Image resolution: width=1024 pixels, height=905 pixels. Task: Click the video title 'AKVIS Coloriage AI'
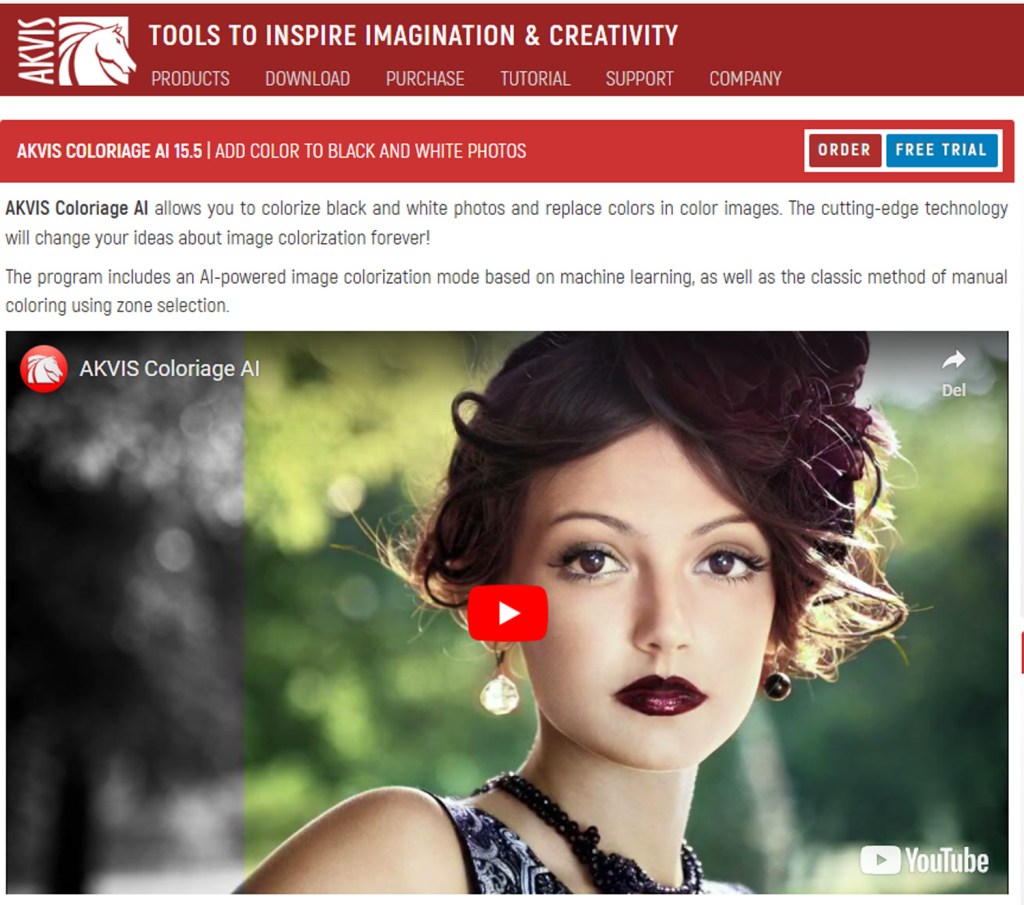[169, 368]
